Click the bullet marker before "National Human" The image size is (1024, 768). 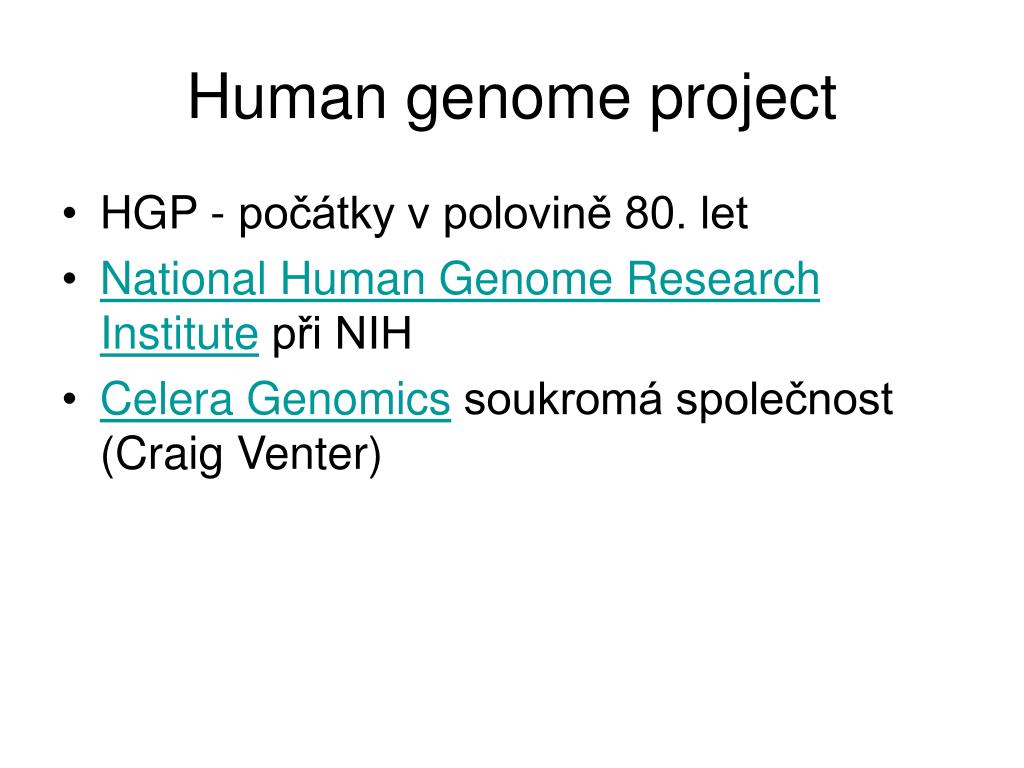tap(69, 280)
